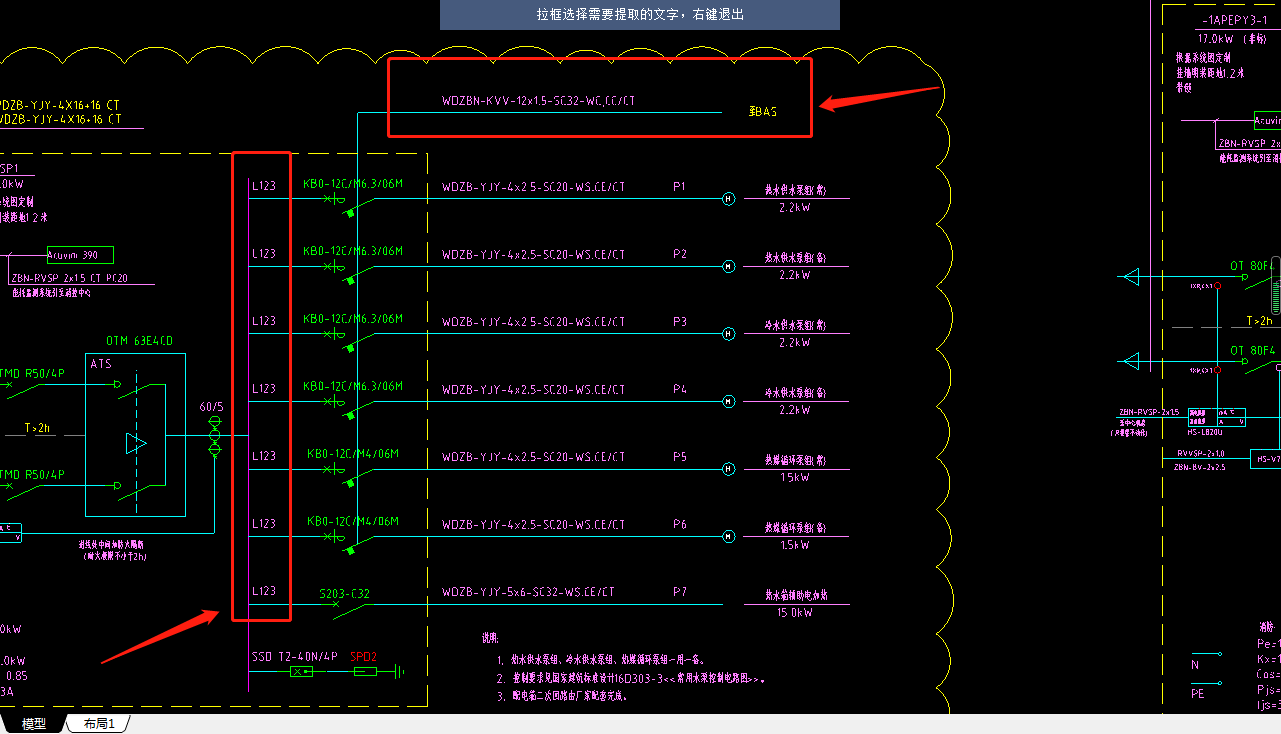
Task: Select the 15.0kW load value
Action: pyautogui.click(x=795, y=612)
